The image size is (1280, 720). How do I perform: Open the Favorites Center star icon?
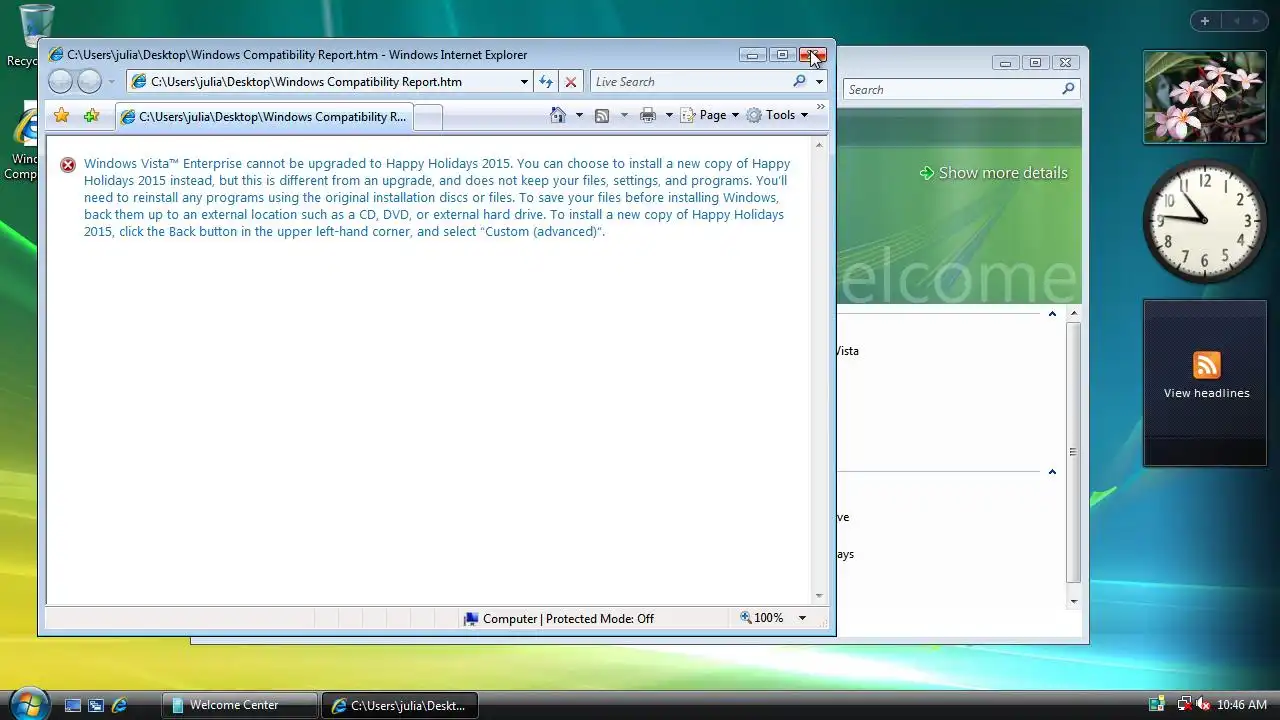click(61, 116)
